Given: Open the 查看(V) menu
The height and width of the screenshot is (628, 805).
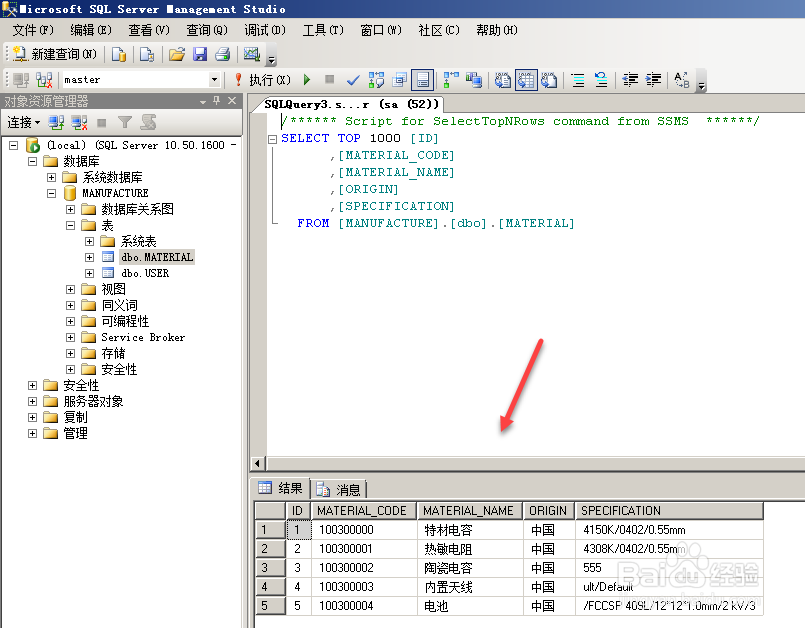Looking at the screenshot, I should (x=148, y=30).
